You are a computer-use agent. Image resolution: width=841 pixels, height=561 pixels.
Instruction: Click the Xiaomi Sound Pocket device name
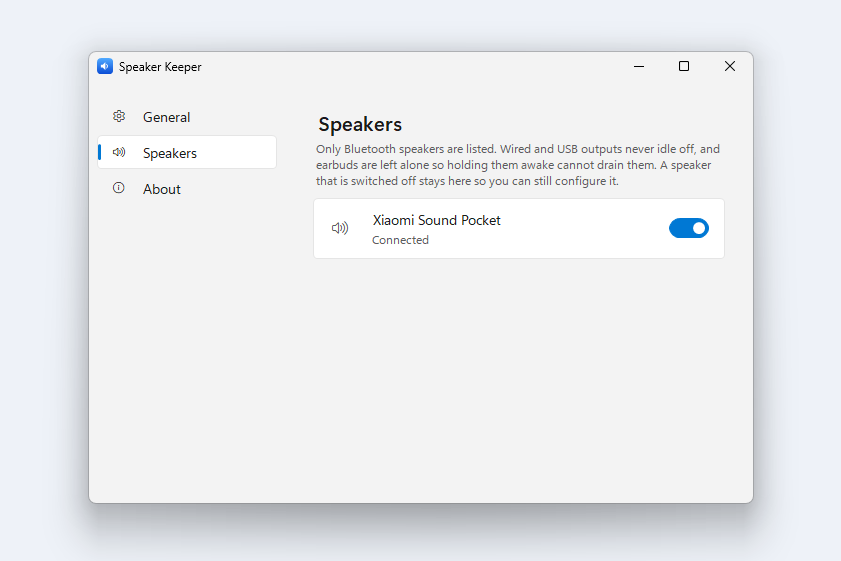437,220
